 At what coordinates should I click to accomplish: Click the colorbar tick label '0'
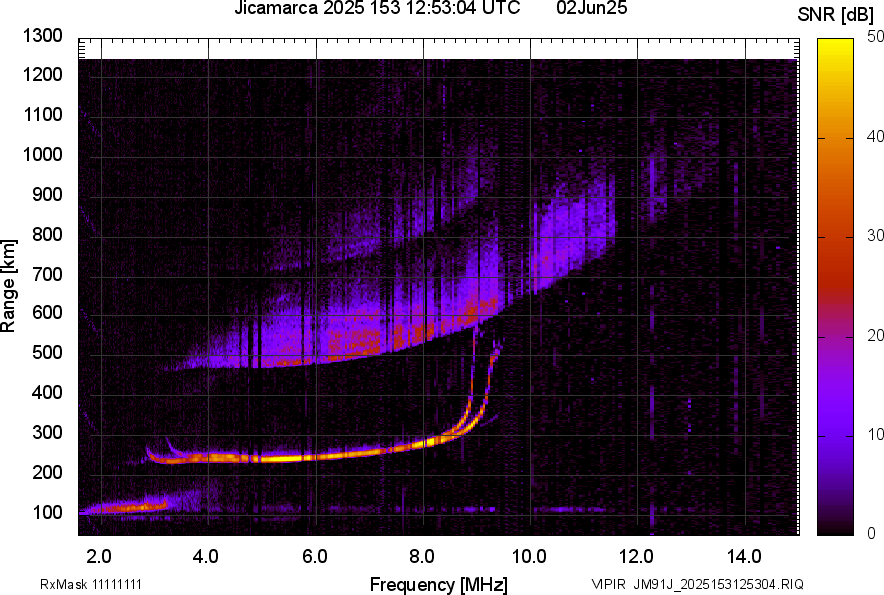872,533
